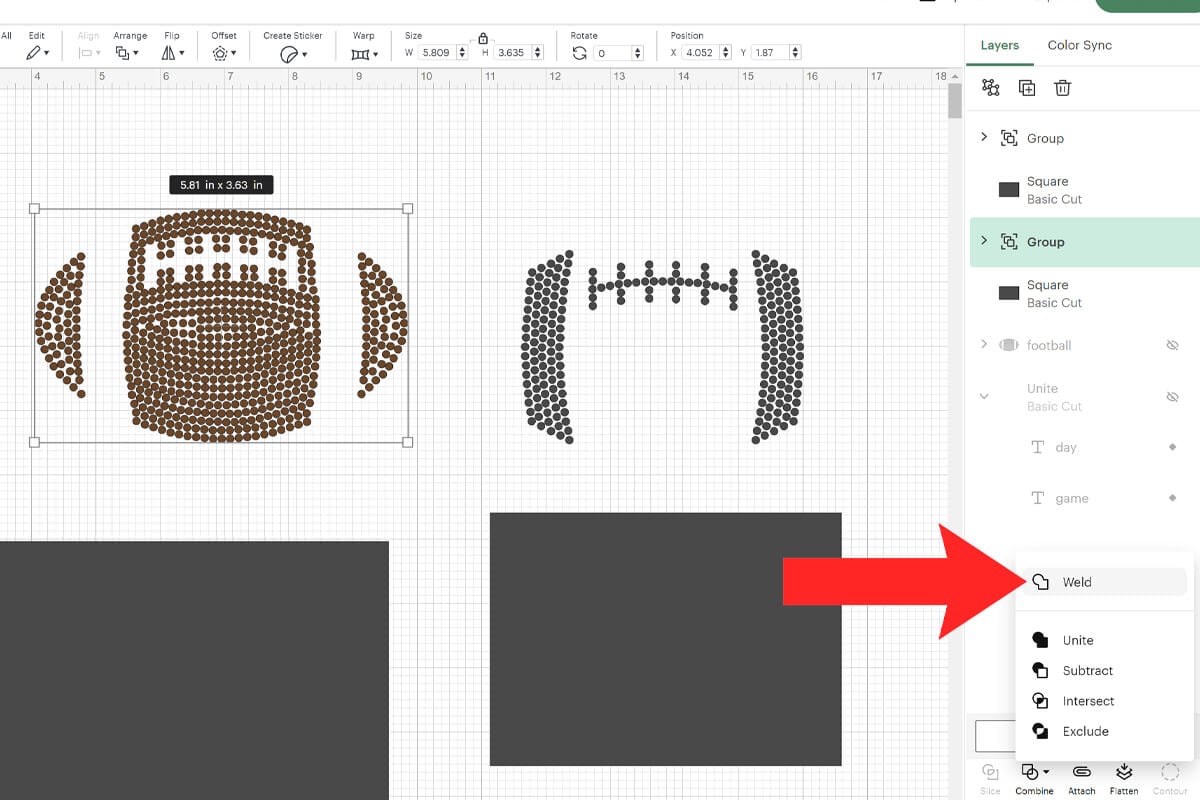Expand the top Group layer
1200x800 pixels.
984,138
